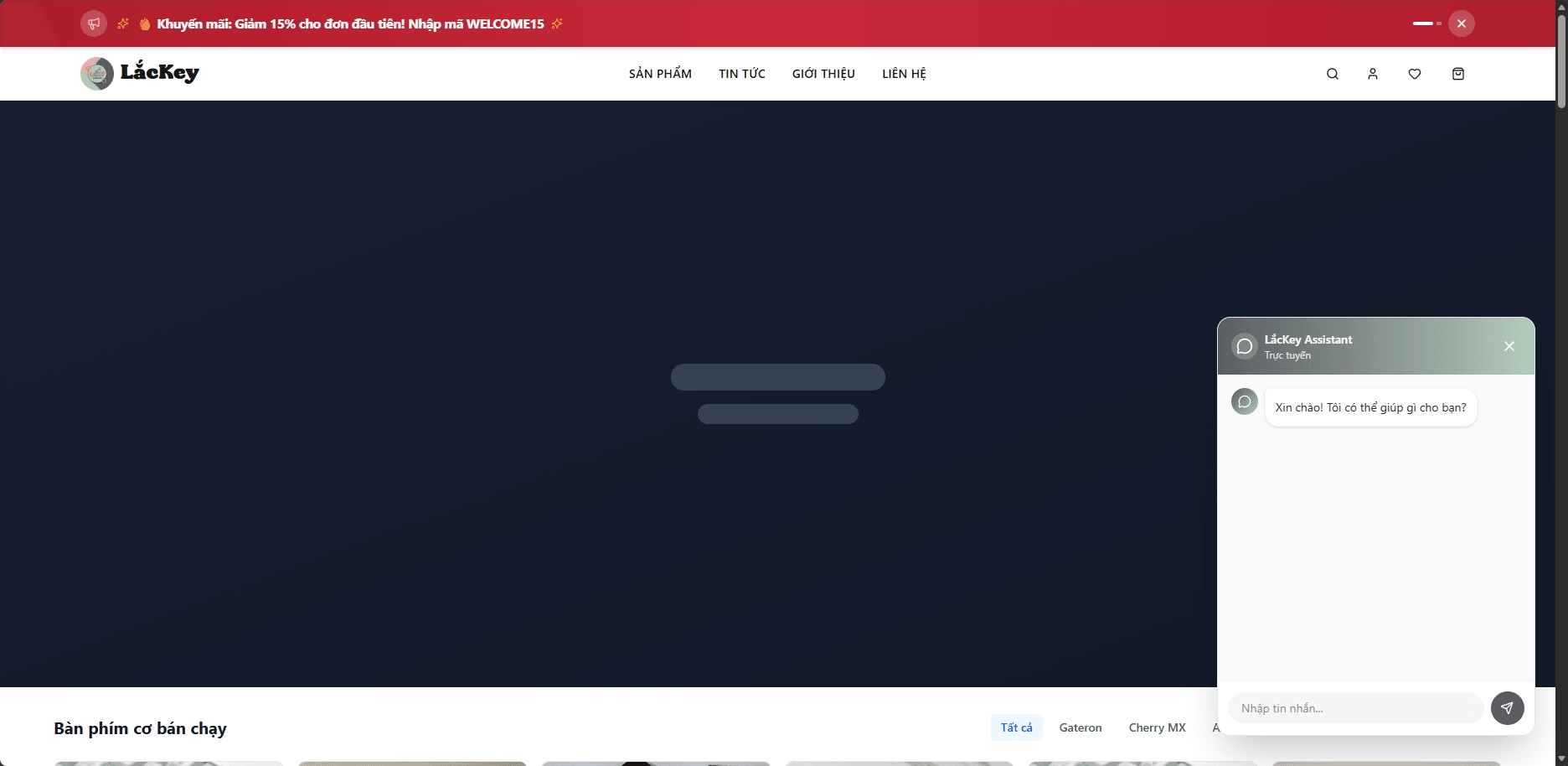Open the wishlist heart icon

[1415, 74]
